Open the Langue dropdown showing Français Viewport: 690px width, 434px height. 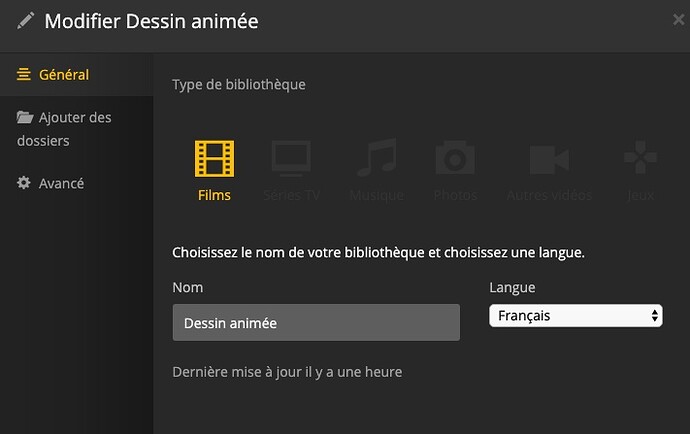(570, 316)
